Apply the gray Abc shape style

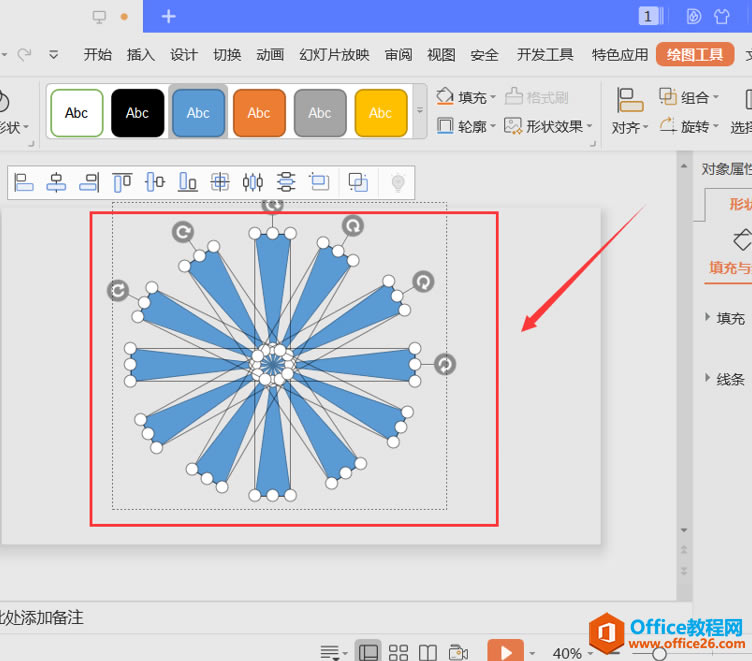click(320, 113)
